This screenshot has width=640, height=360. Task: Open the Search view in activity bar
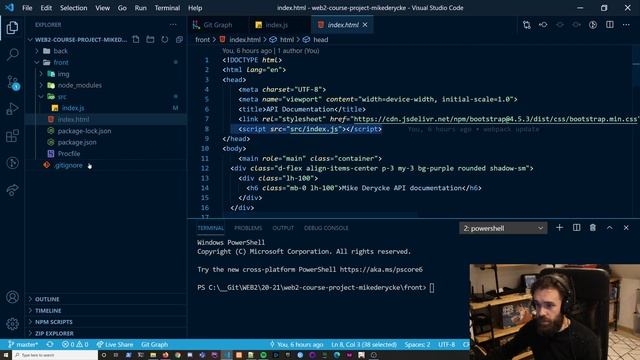click(12, 54)
